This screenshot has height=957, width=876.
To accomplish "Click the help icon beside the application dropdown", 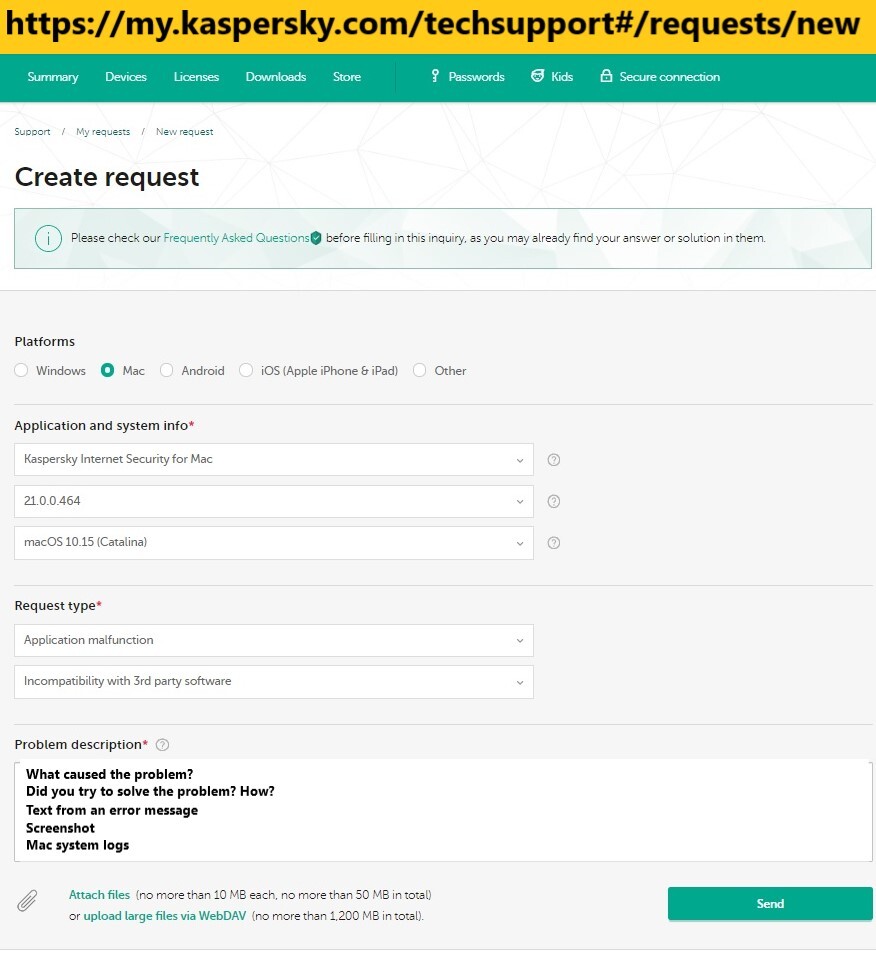I will pyautogui.click(x=554, y=460).
